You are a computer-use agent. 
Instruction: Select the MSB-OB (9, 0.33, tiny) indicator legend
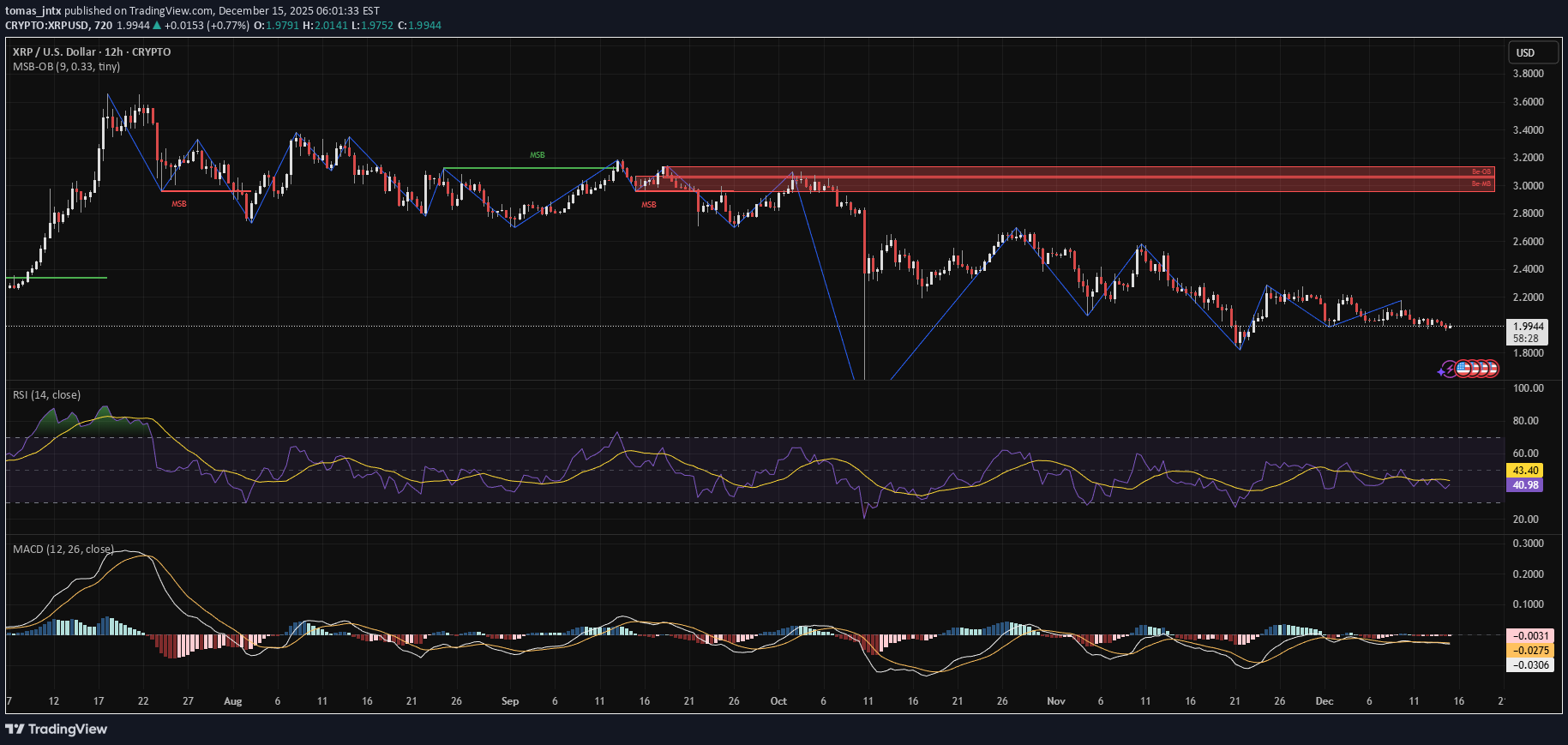point(66,67)
